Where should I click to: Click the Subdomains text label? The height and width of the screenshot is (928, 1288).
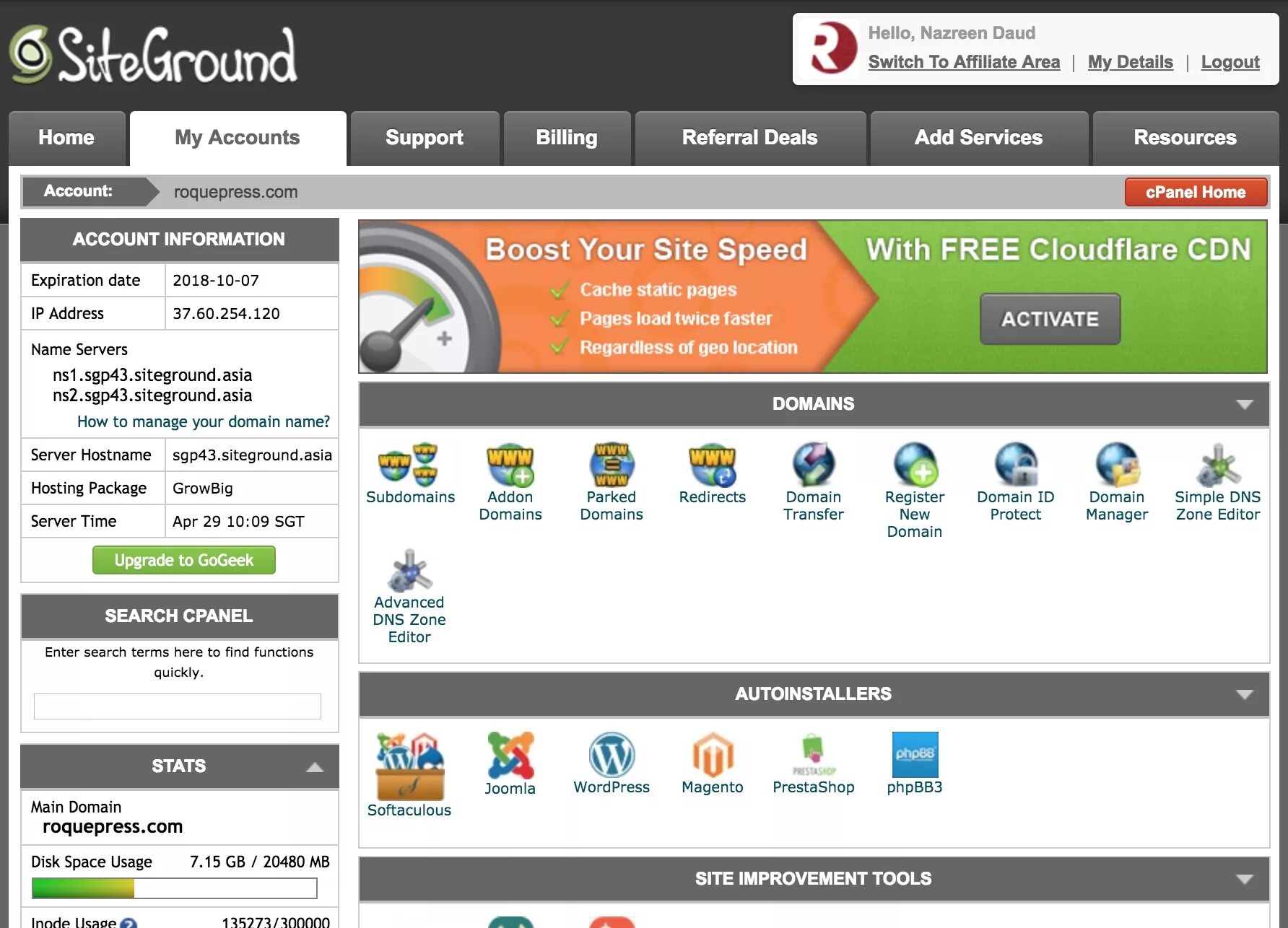pos(410,497)
